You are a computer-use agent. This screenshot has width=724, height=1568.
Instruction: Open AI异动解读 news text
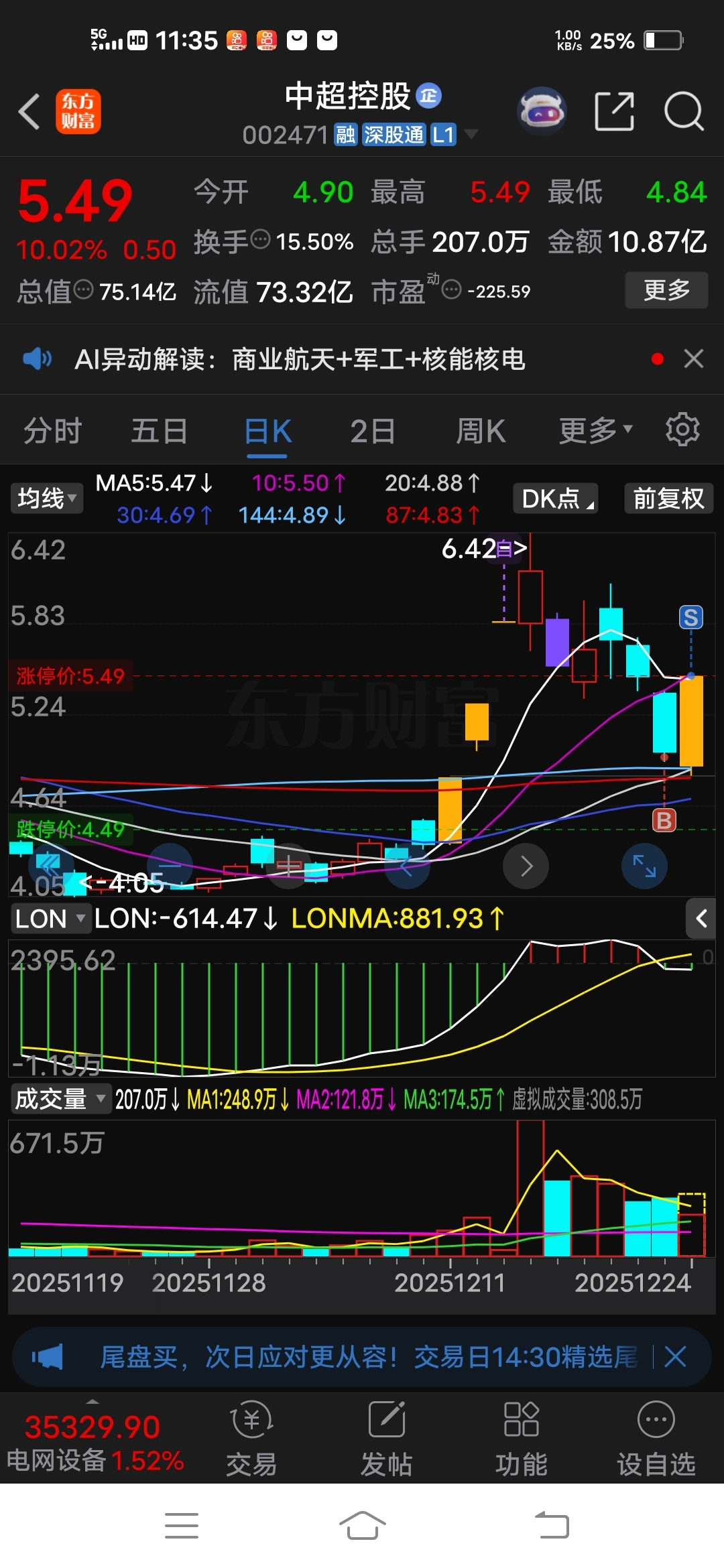click(300, 359)
